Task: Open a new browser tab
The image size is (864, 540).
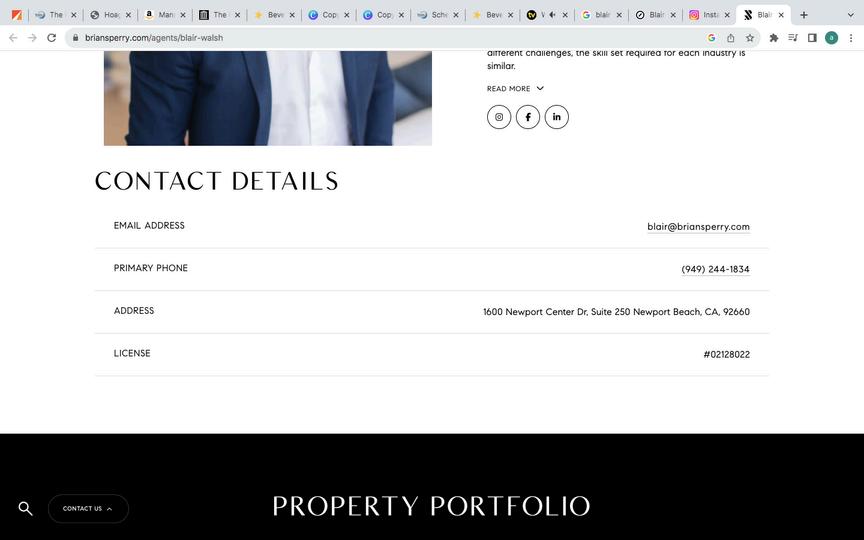Action: (x=803, y=15)
